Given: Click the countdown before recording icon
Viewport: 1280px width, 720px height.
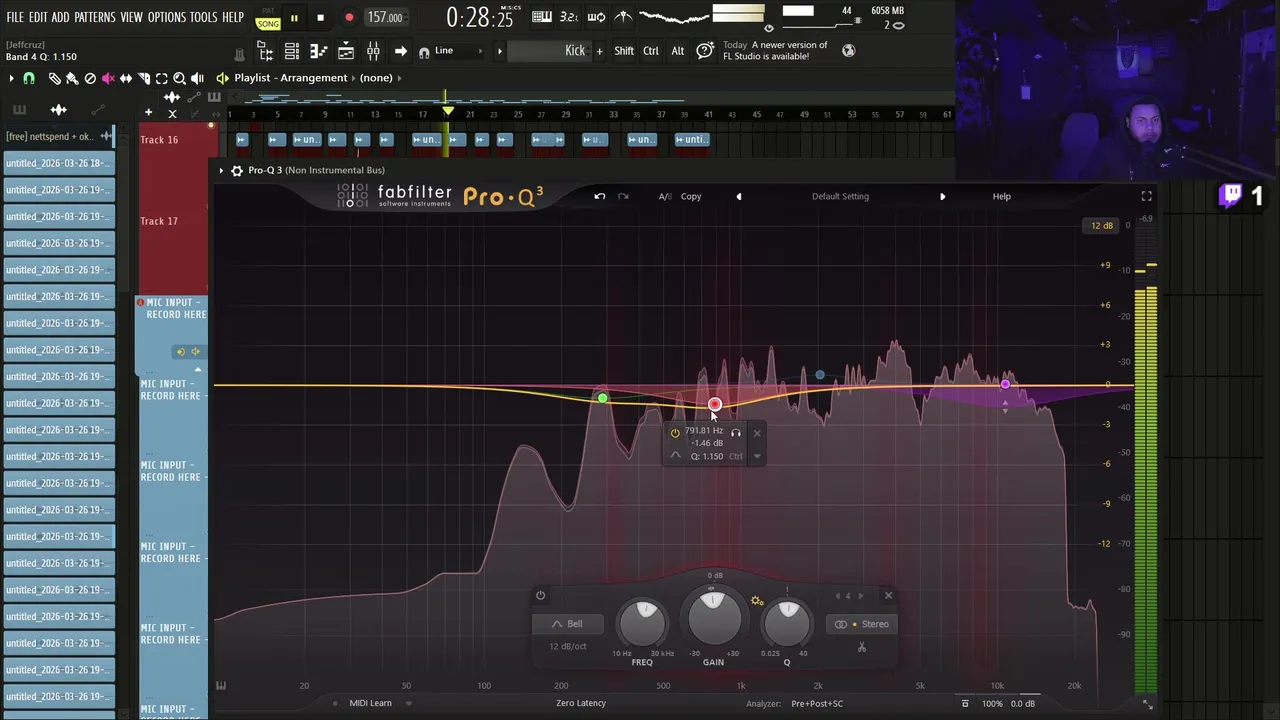Looking at the screenshot, I should tap(568, 17).
